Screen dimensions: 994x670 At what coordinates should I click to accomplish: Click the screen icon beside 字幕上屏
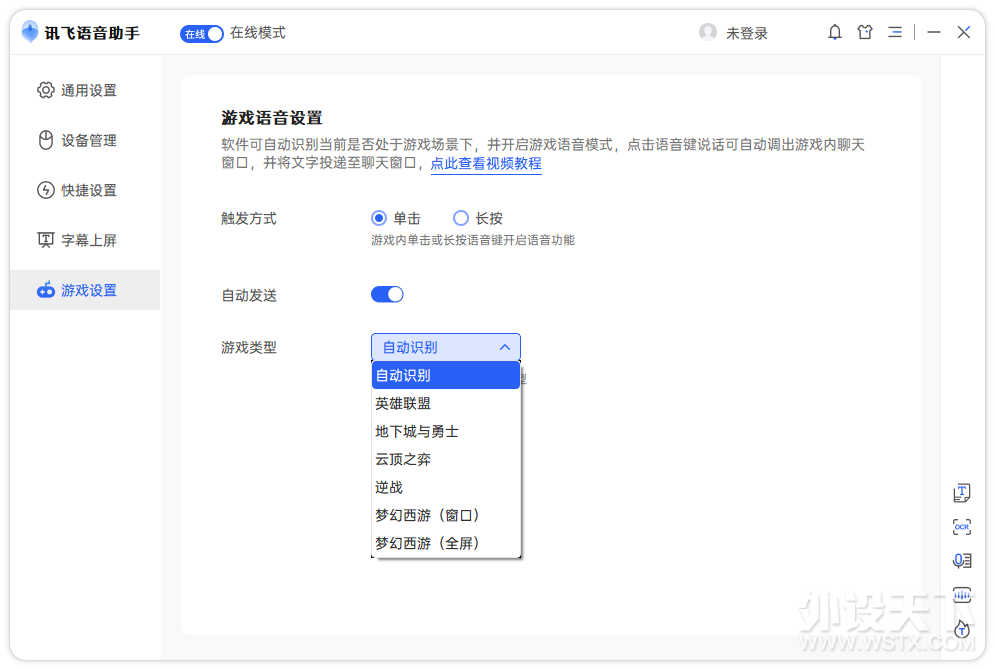46,240
